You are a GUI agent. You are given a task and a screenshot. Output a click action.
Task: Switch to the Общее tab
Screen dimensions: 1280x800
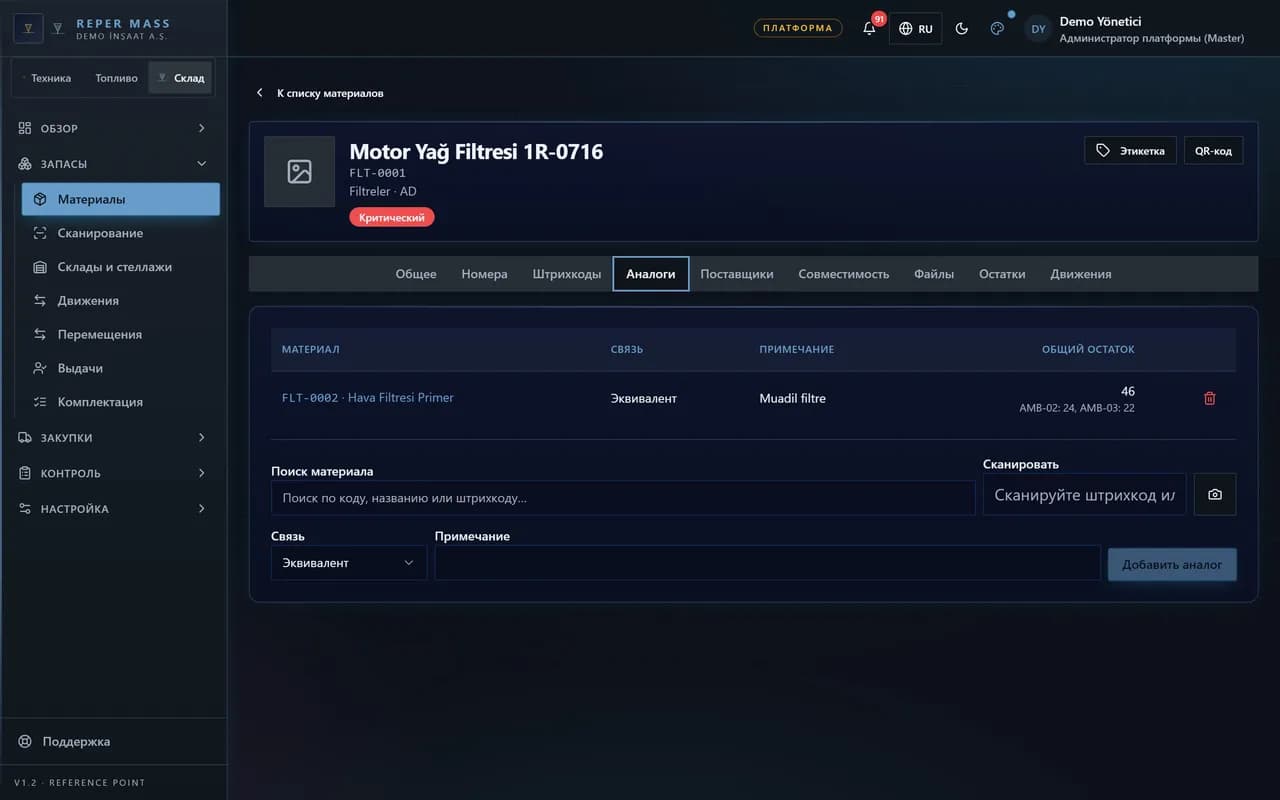(416, 274)
